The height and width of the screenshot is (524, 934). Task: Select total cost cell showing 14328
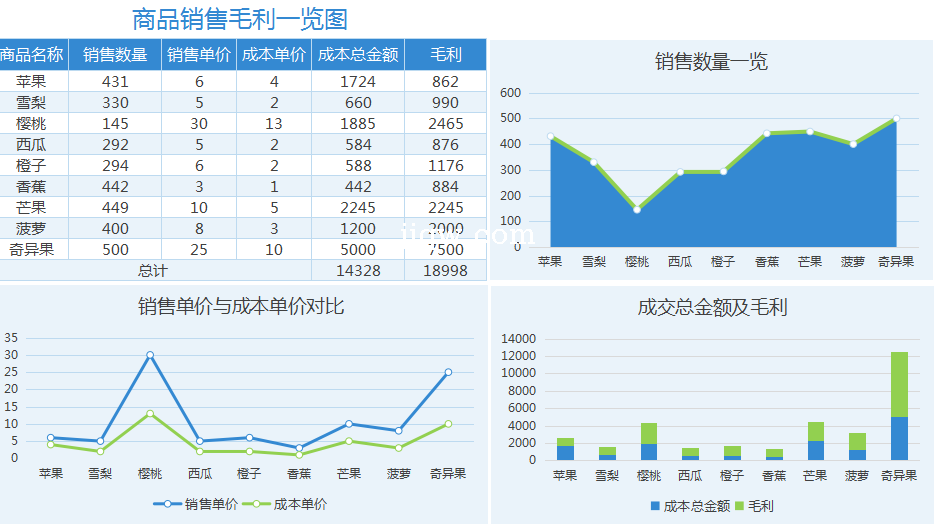click(358, 271)
